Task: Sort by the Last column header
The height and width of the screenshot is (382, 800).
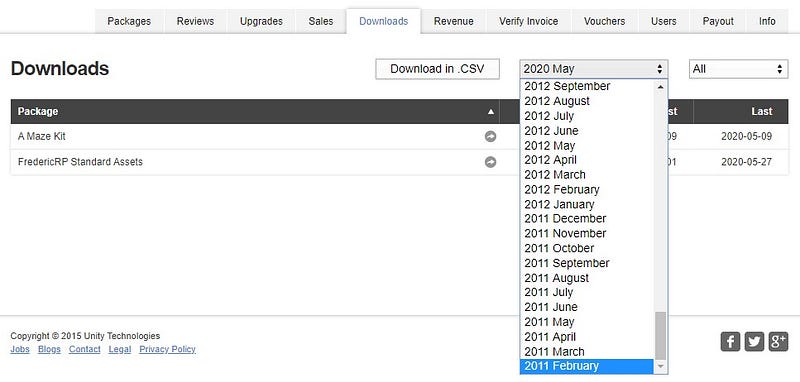Action: [x=741, y=112]
